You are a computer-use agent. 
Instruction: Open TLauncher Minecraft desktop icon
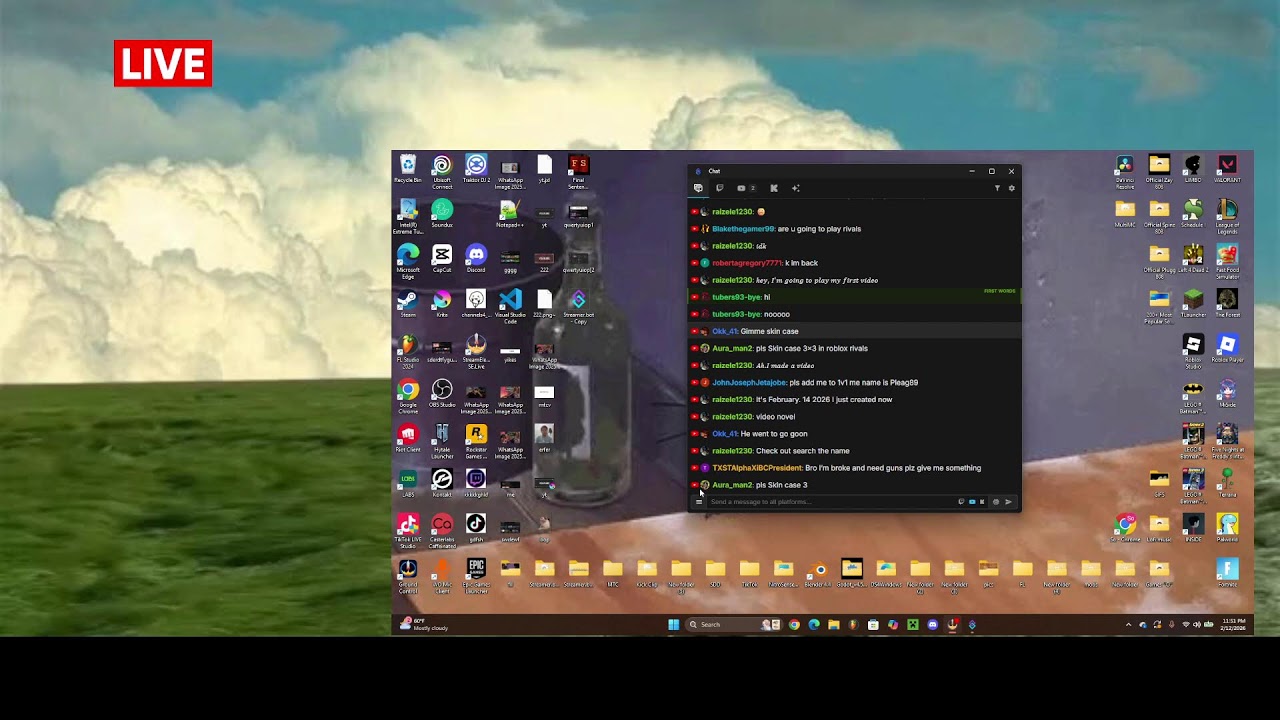[x=1193, y=302]
